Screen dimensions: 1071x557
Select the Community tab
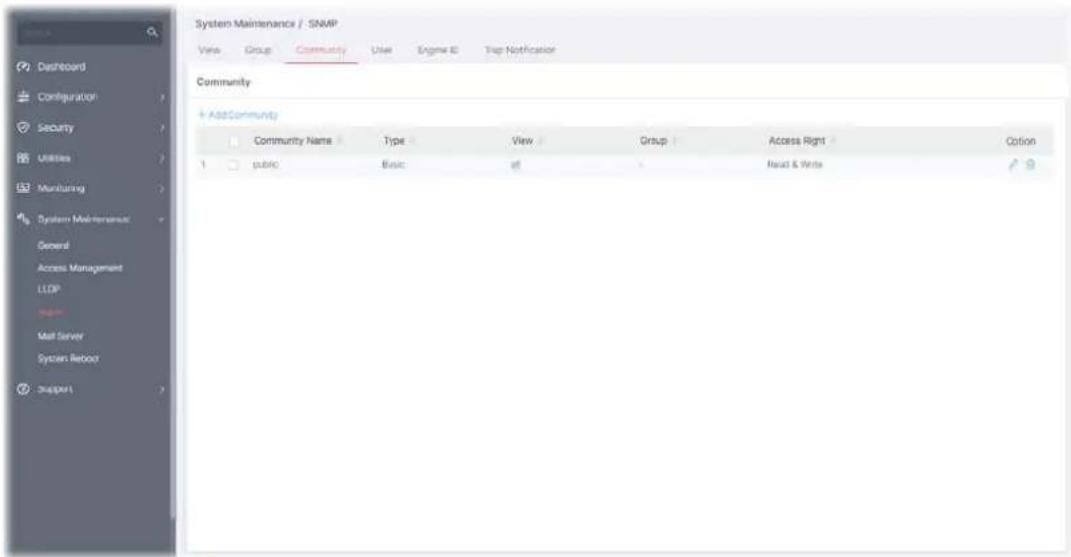tap(321, 50)
